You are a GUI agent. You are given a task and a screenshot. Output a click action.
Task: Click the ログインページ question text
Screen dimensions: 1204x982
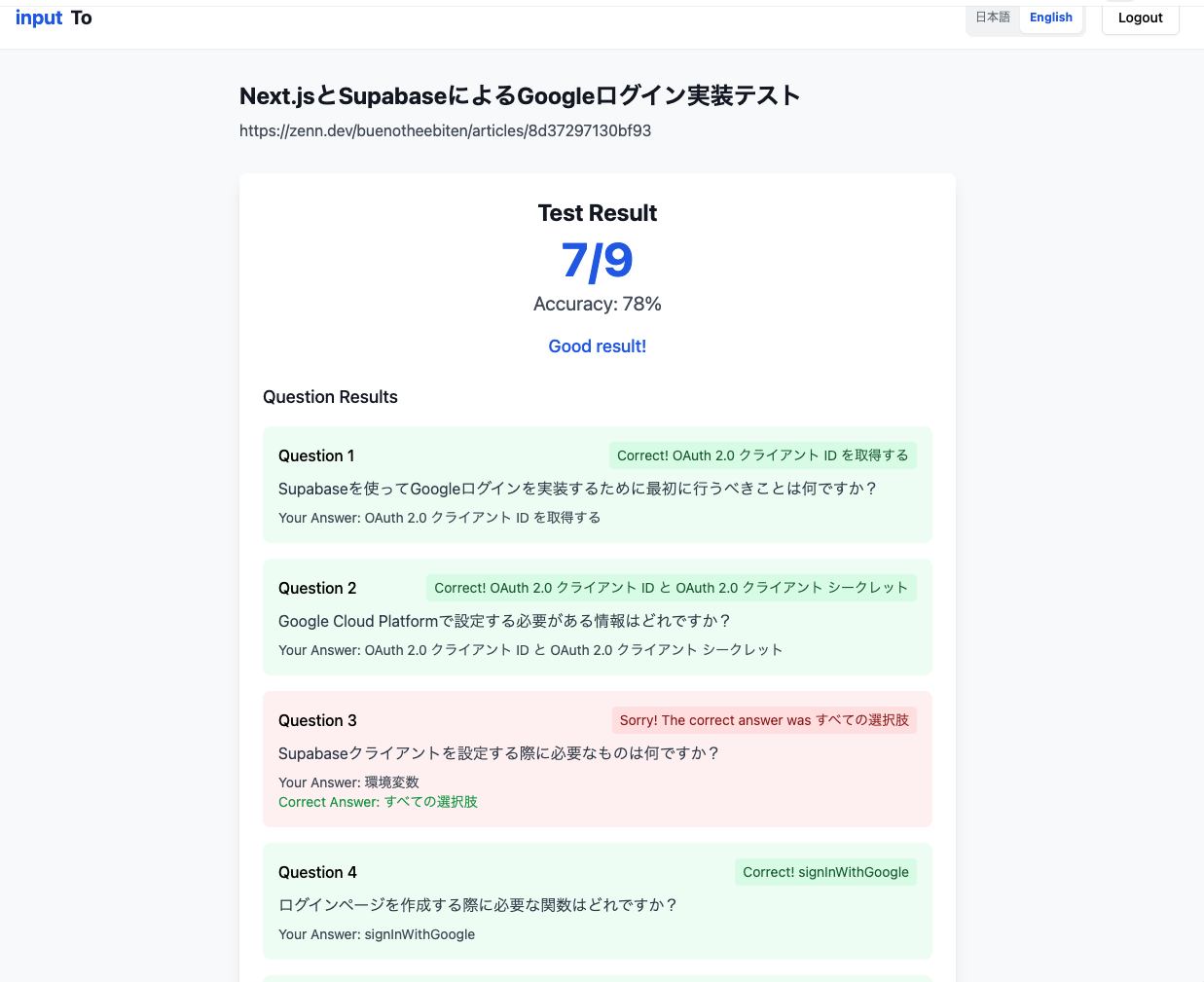[x=478, y=905]
